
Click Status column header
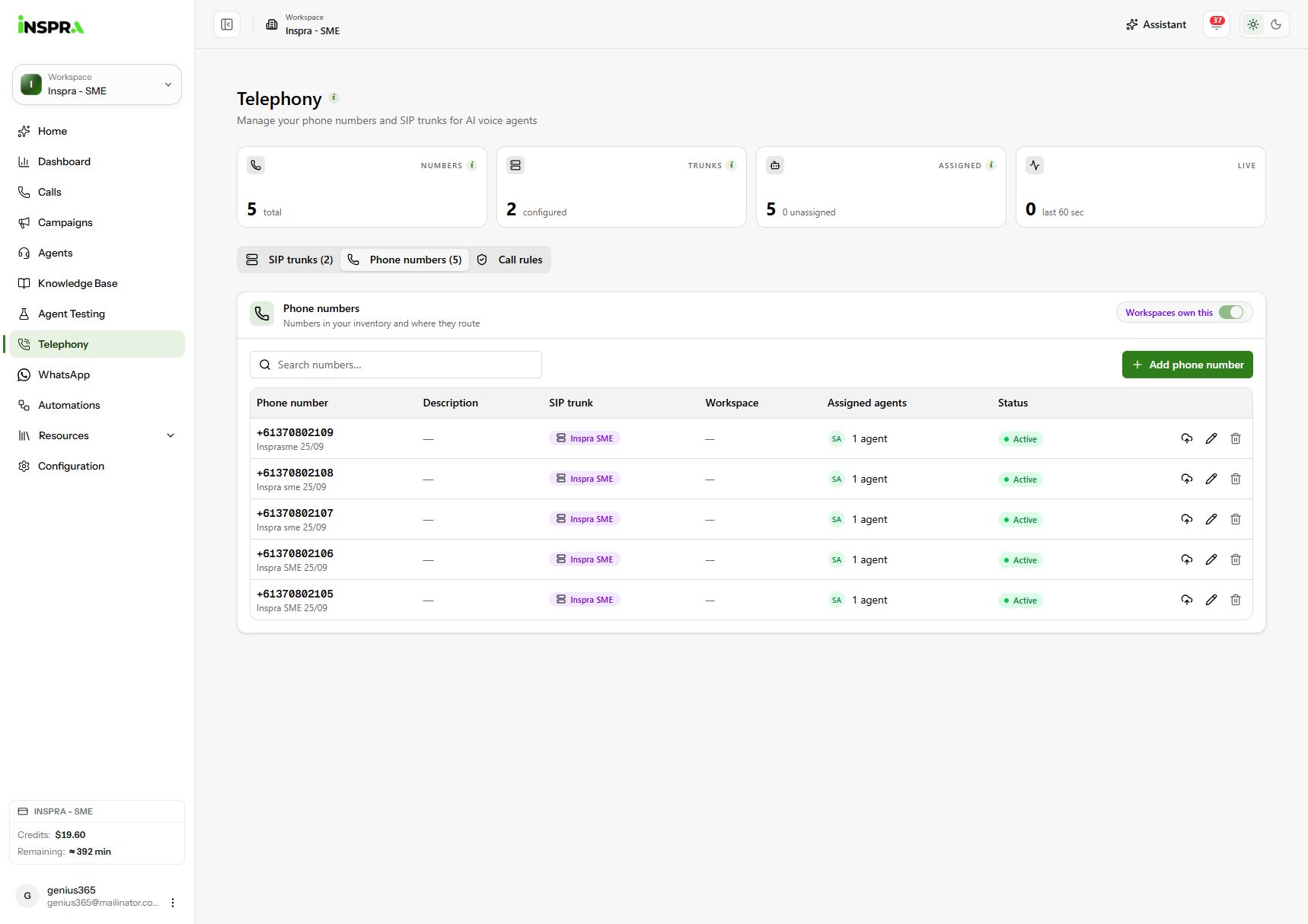coord(1013,403)
